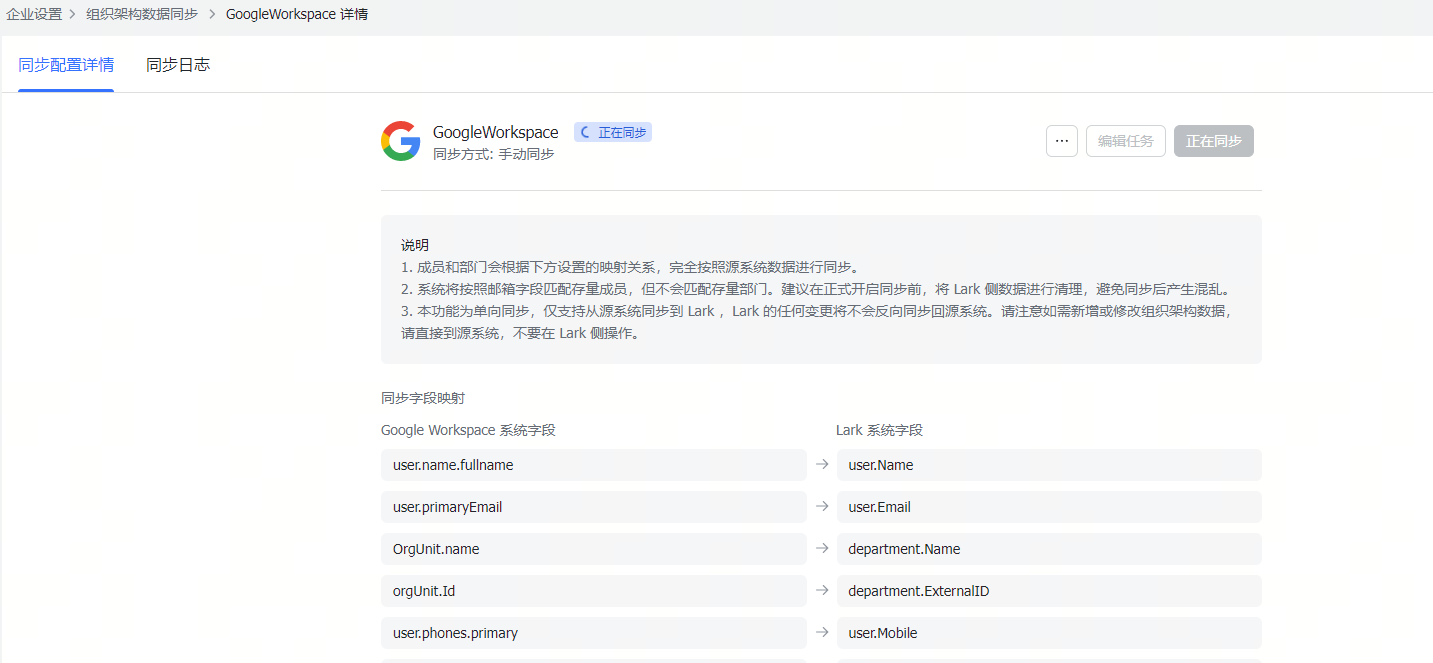
Task: Switch to the 同步日志 tab
Action: coord(178,65)
